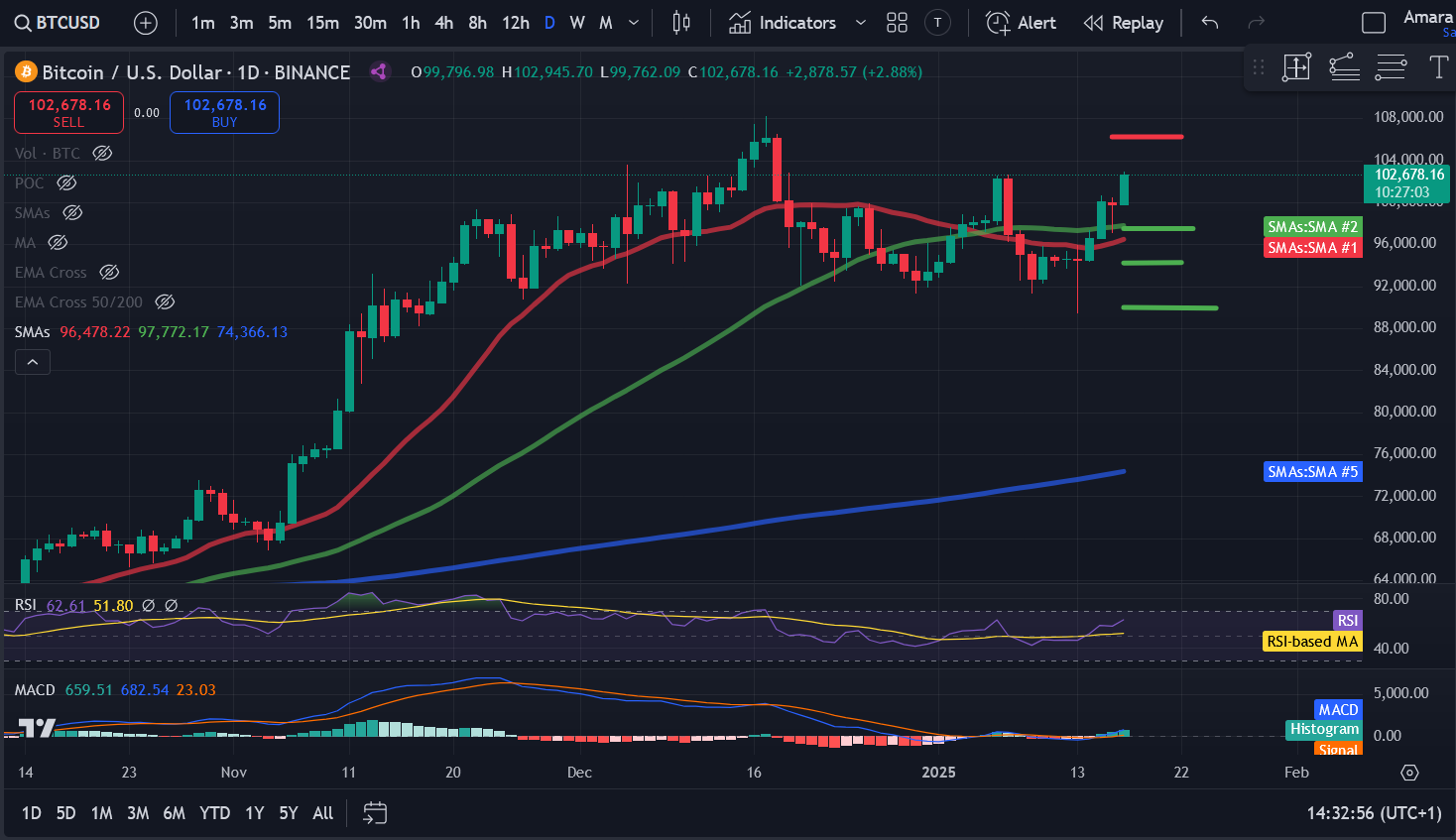The height and width of the screenshot is (840, 1456).
Task: Set range to 1D
Action: (32, 813)
